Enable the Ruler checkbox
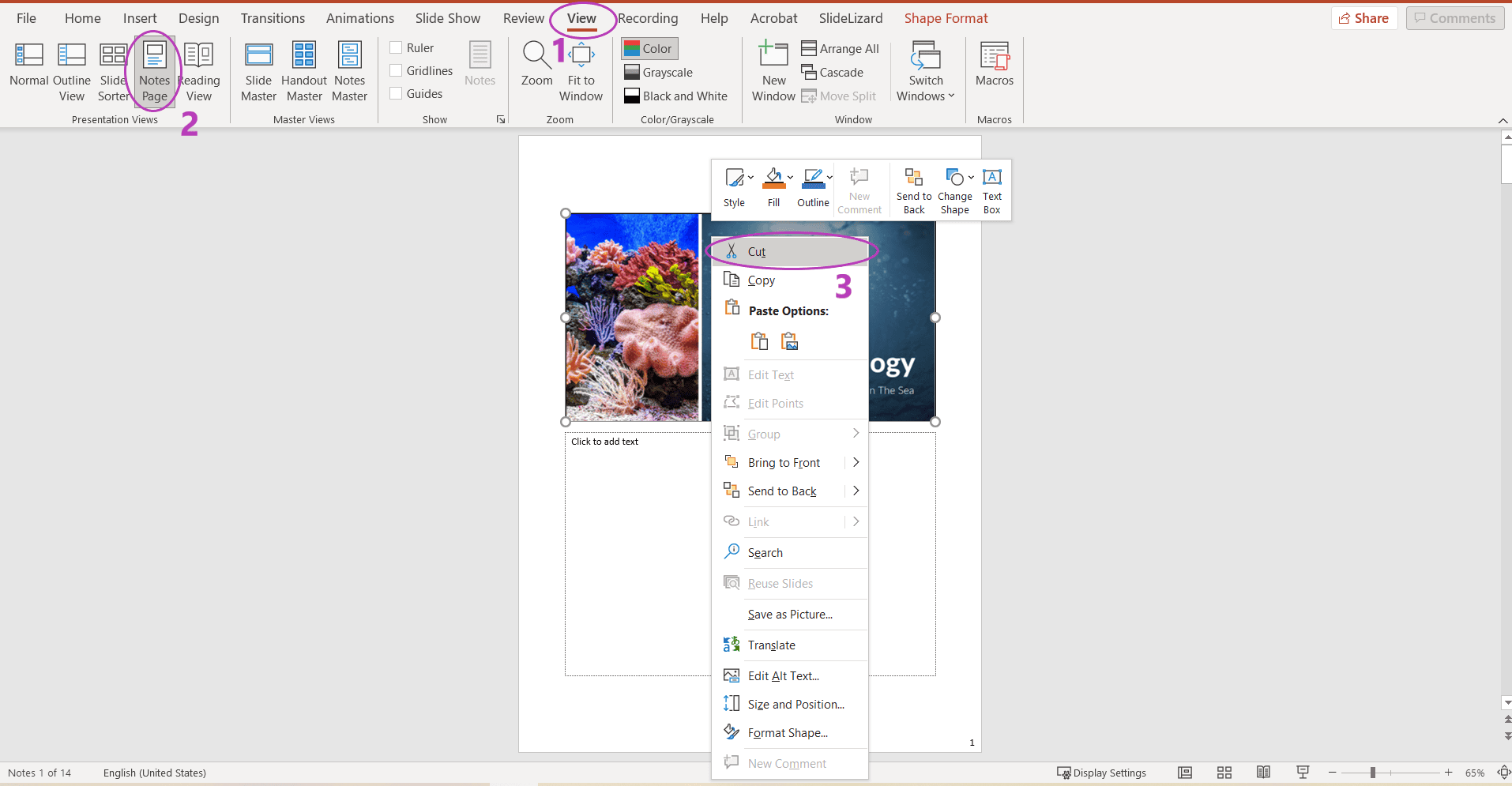1512x786 pixels. pyautogui.click(x=397, y=48)
